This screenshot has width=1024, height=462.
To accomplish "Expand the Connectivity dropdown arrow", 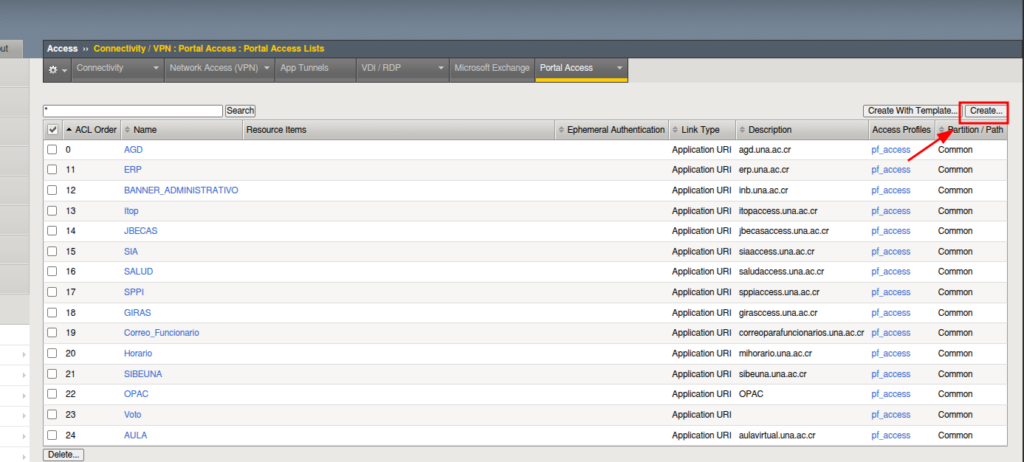I will [156, 69].
